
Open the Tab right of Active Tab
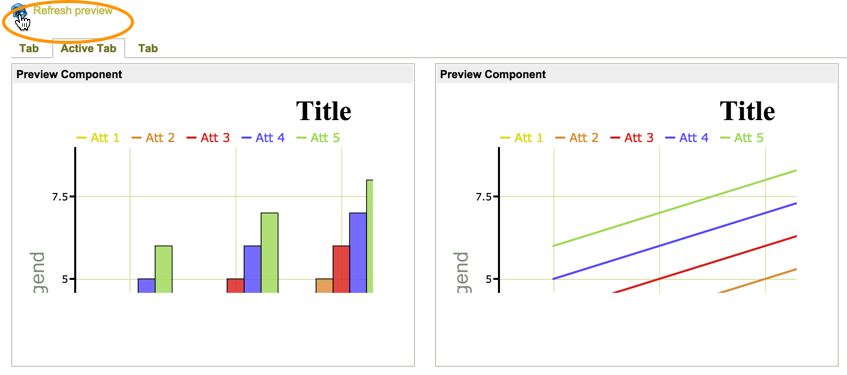148,48
